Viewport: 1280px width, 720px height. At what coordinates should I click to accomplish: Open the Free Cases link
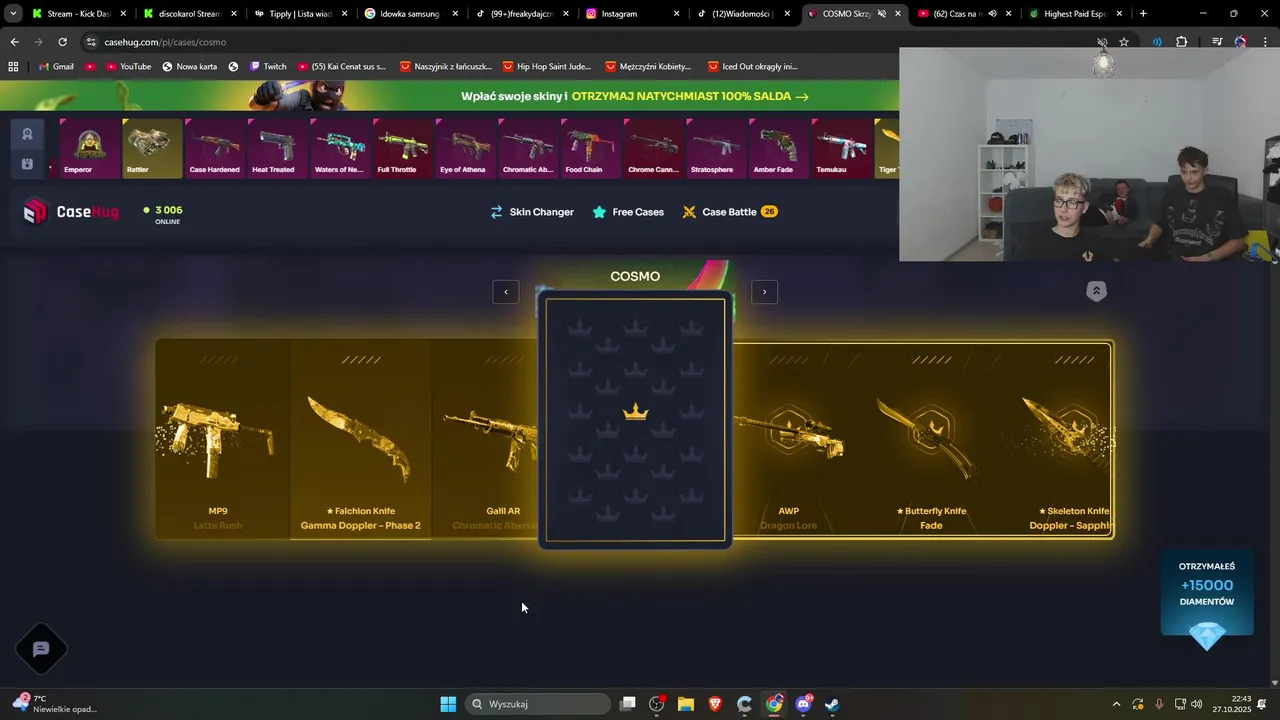click(628, 212)
